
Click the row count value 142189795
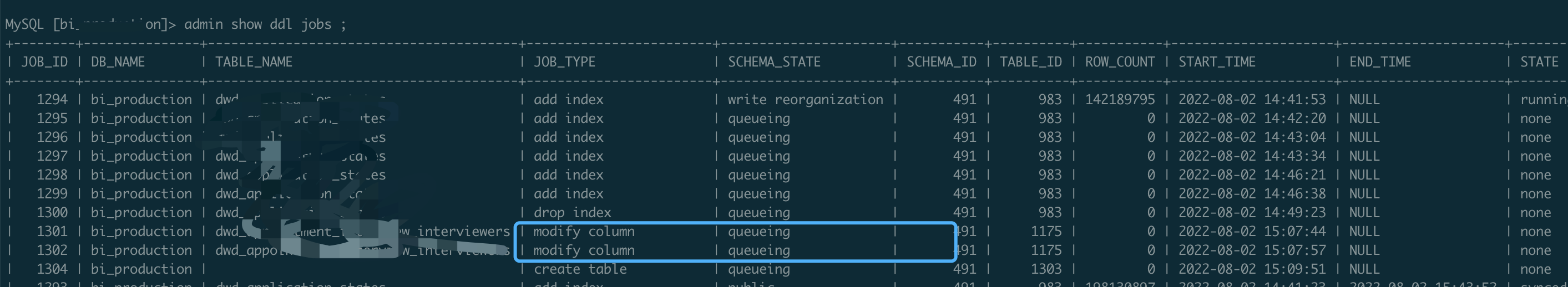[x=1119, y=100]
